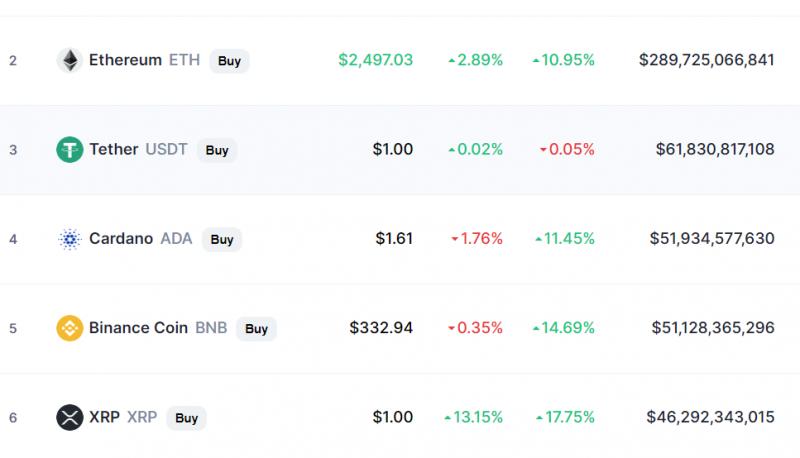800x458 pixels.
Task: Click the Cardano dotted logo icon
Action: (x=70, y=239)
